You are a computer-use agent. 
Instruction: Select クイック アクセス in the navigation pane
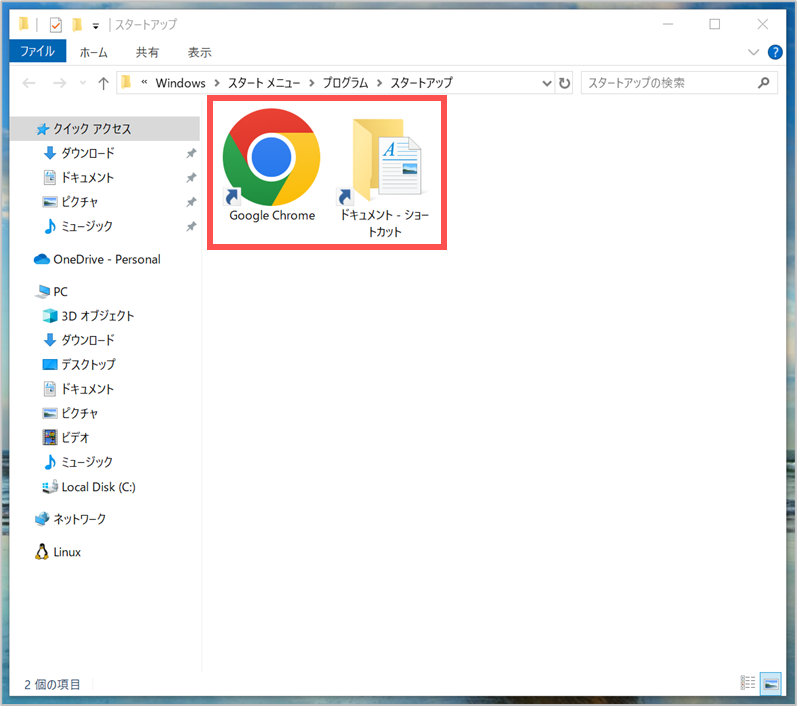click(x=105, y=129)
